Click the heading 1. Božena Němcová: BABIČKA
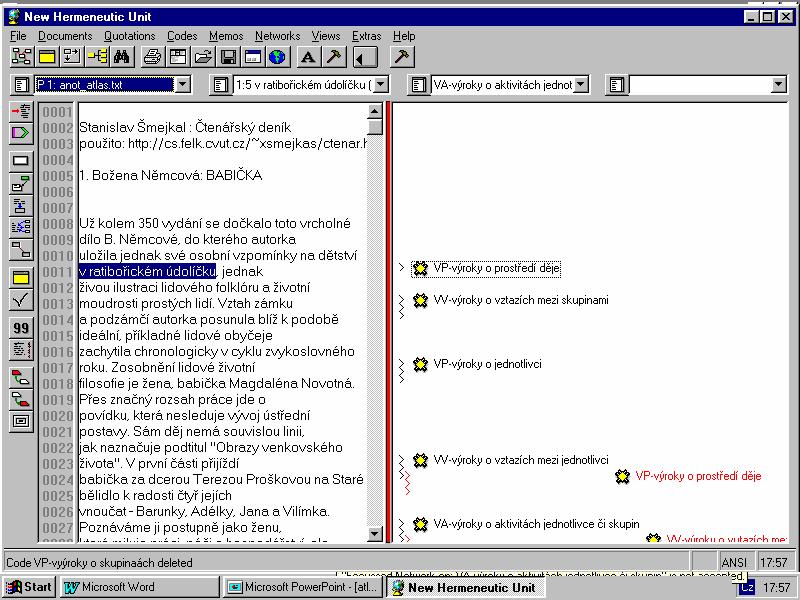800x600 pixels. (170, 176)
